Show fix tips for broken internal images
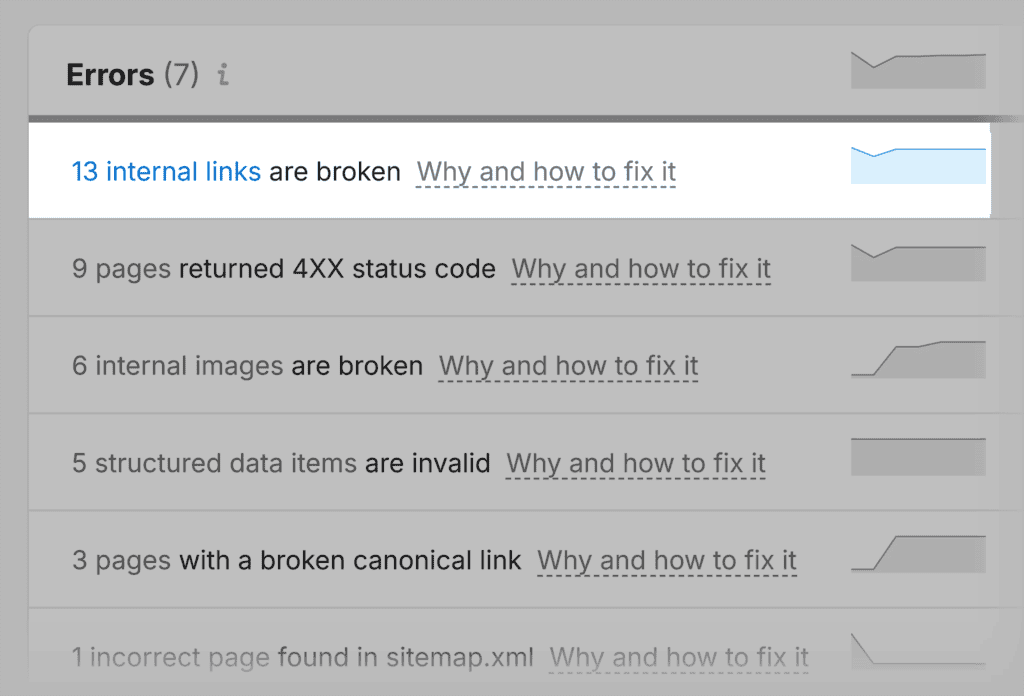Screen dimensions: 1024x696 pos(568,366)
